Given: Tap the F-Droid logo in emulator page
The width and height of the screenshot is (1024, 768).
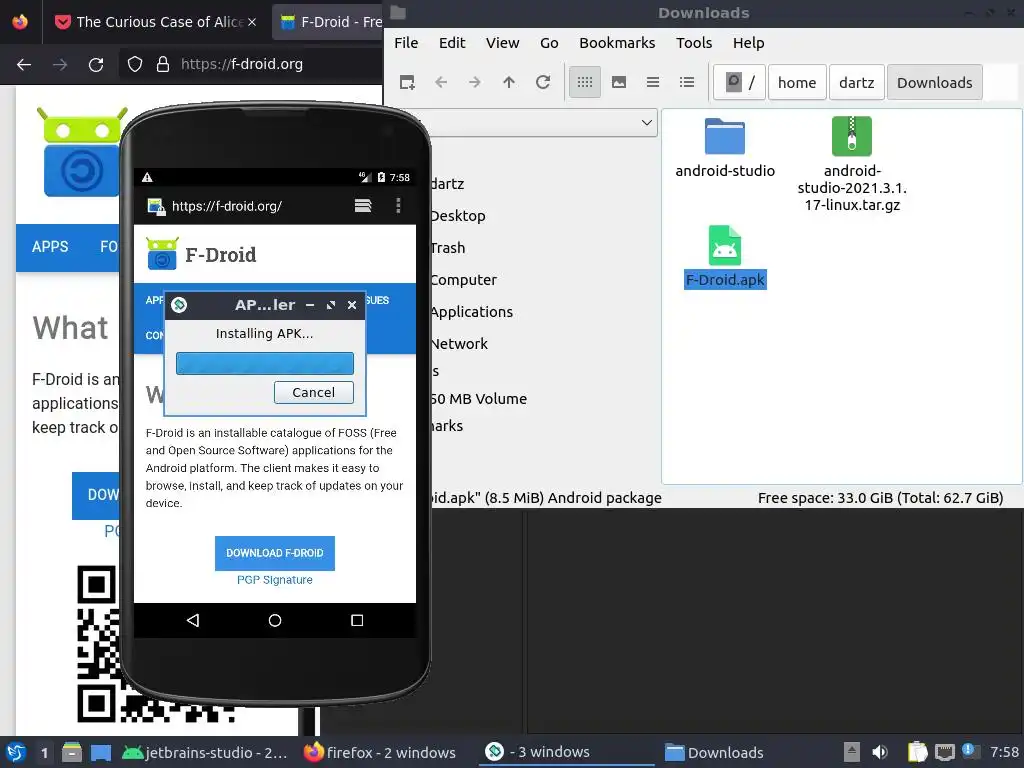Looking at the screenshot, I should [x=201, y=255].
